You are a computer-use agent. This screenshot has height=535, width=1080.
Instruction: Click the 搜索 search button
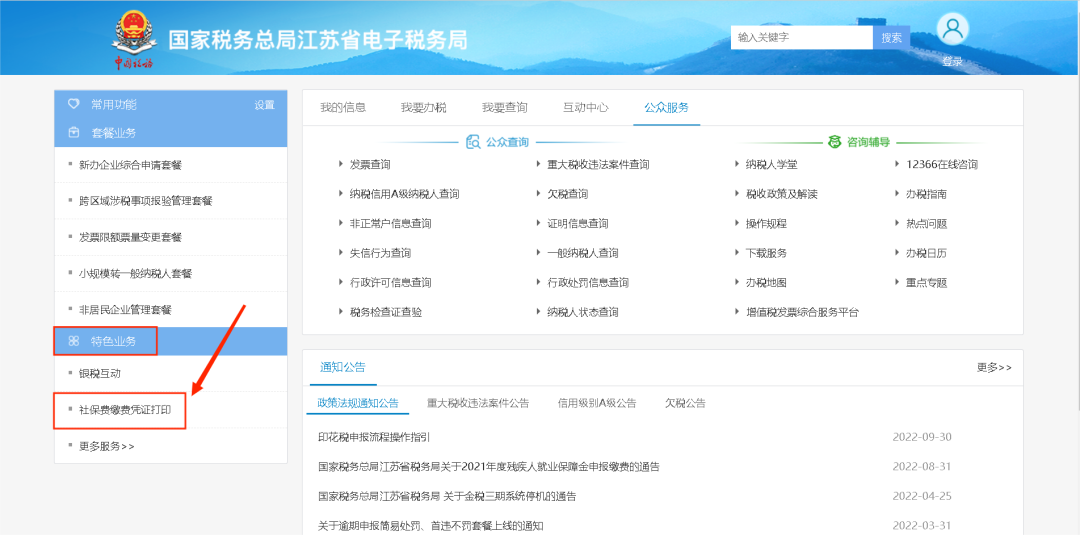pos(891,37)
